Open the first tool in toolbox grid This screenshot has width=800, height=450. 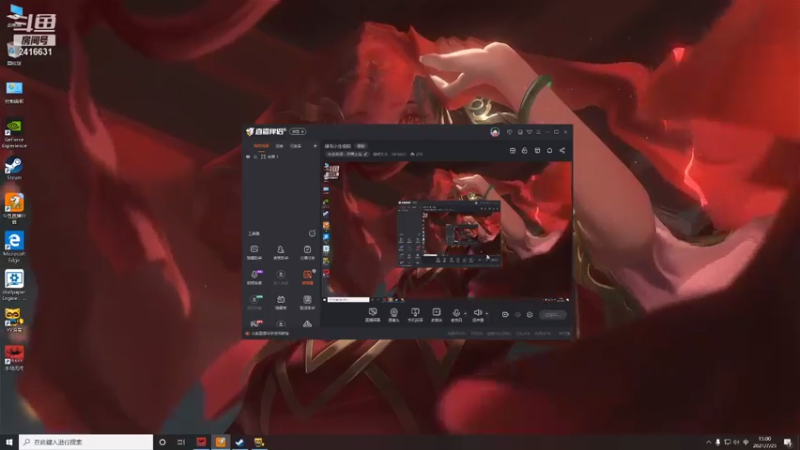pyautogui.click(x=254, y=252)
